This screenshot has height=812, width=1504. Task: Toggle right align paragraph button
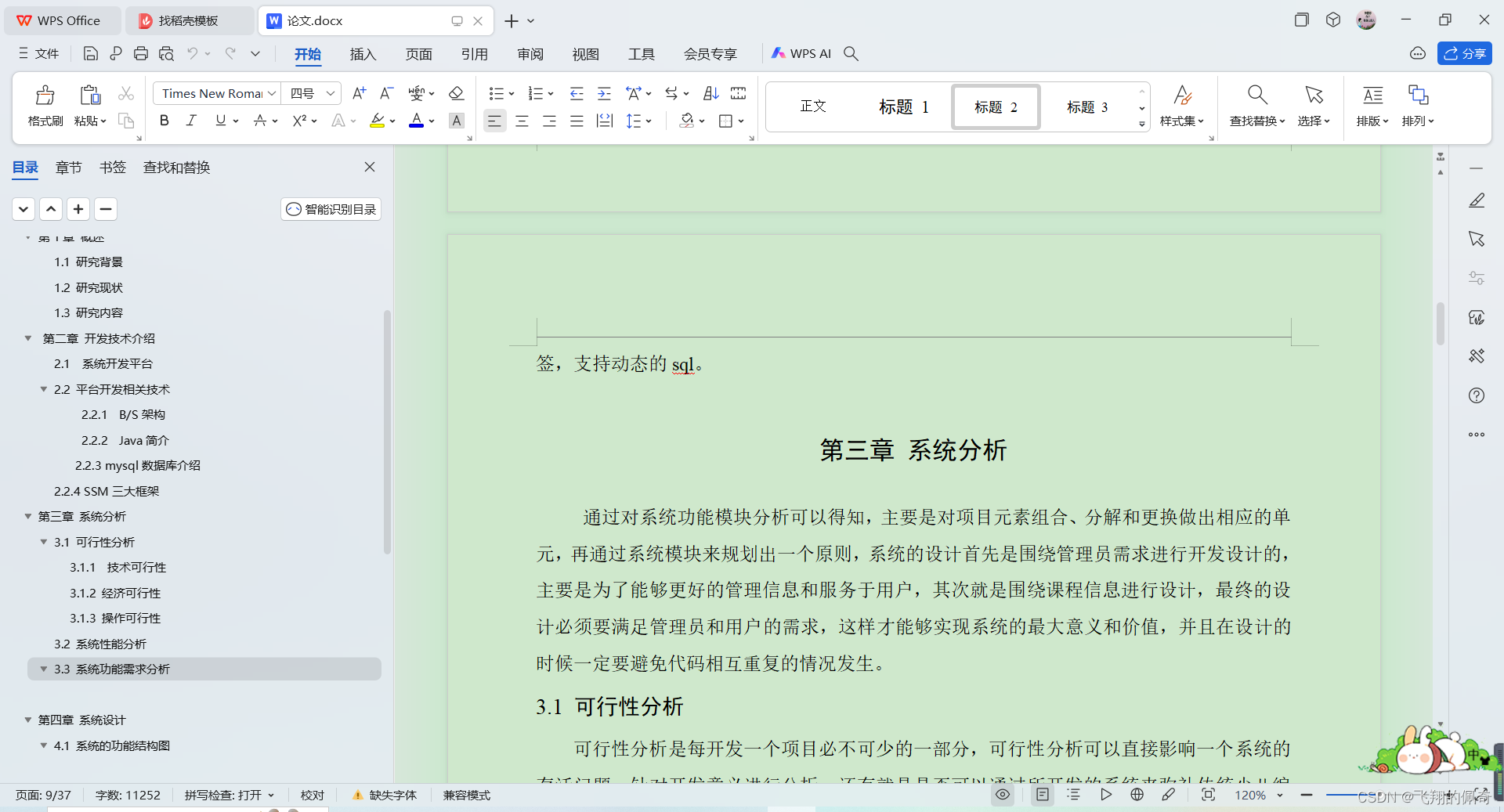tap(549, 121)
